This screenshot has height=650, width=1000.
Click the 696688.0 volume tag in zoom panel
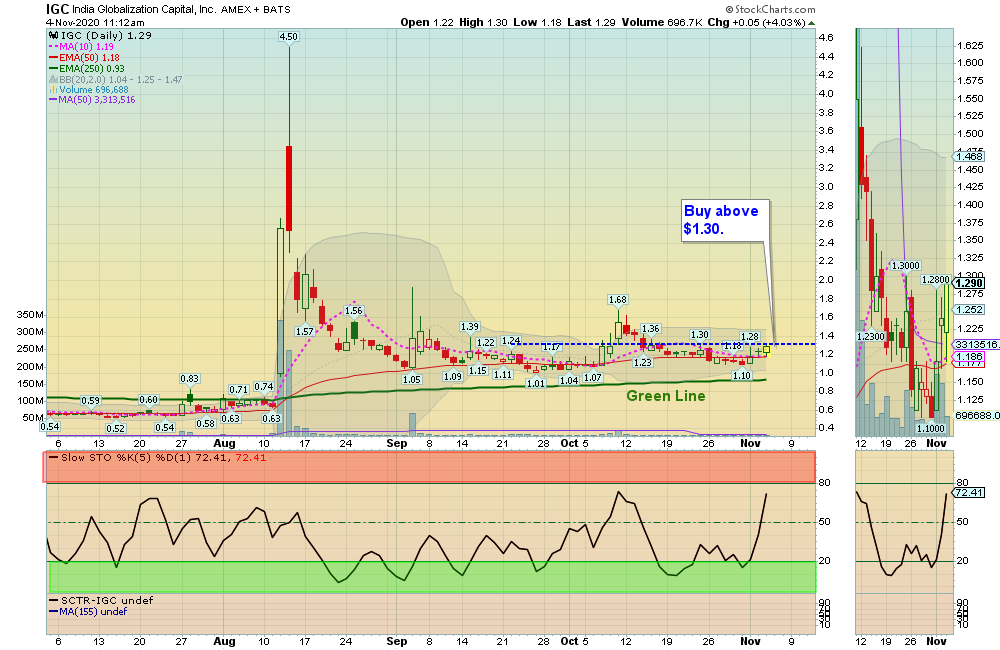point(976,415)
